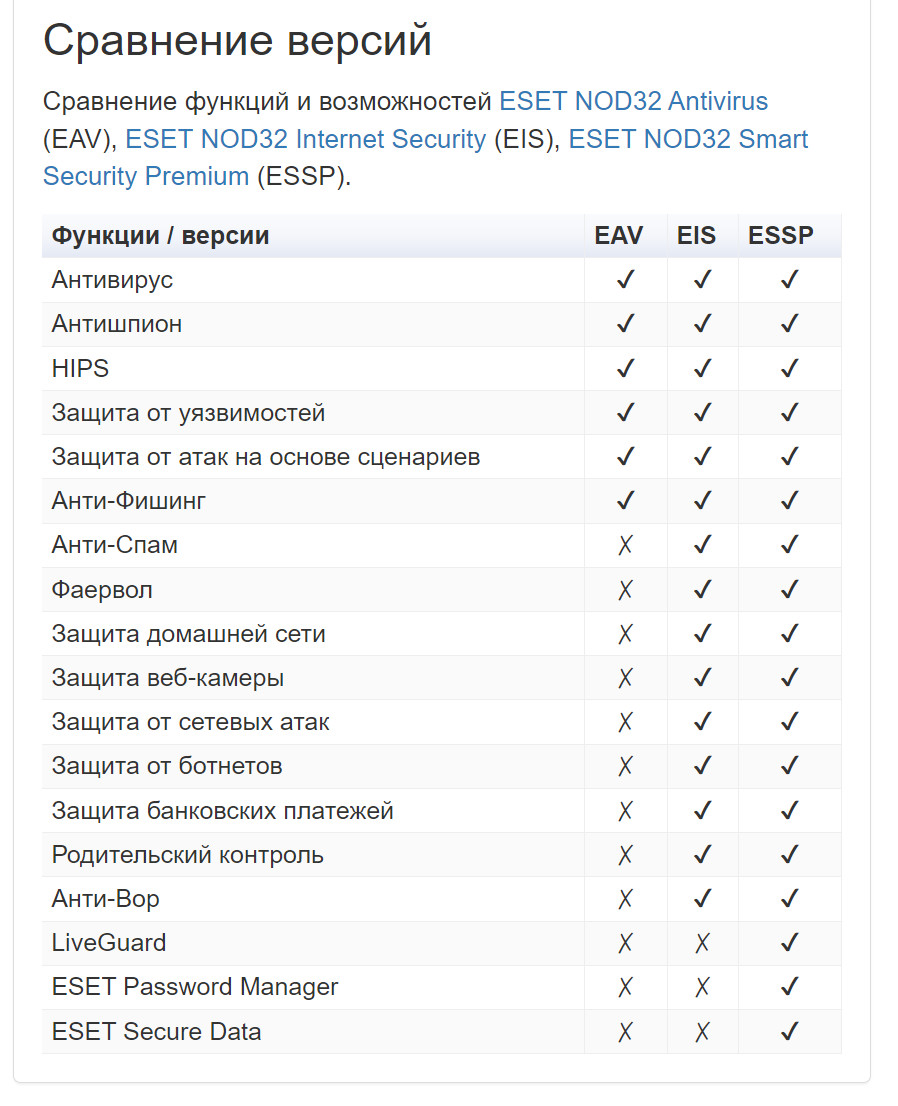
Task: Click the ESSP checkmark for Защита веб-камеры
Action: click(x=789, y=678)
